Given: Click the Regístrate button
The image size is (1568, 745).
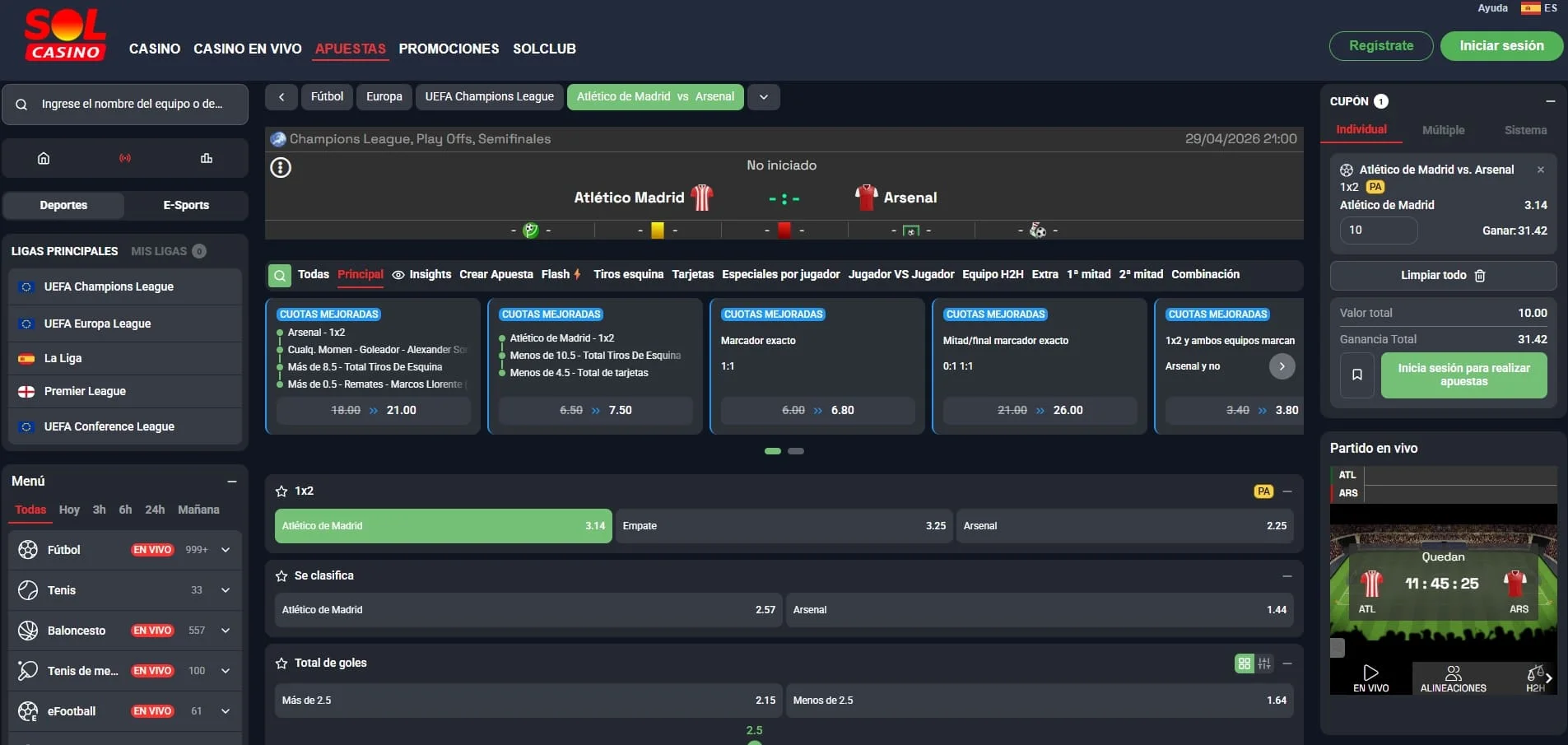Looking at the screenshot, I should point(1381,46).
